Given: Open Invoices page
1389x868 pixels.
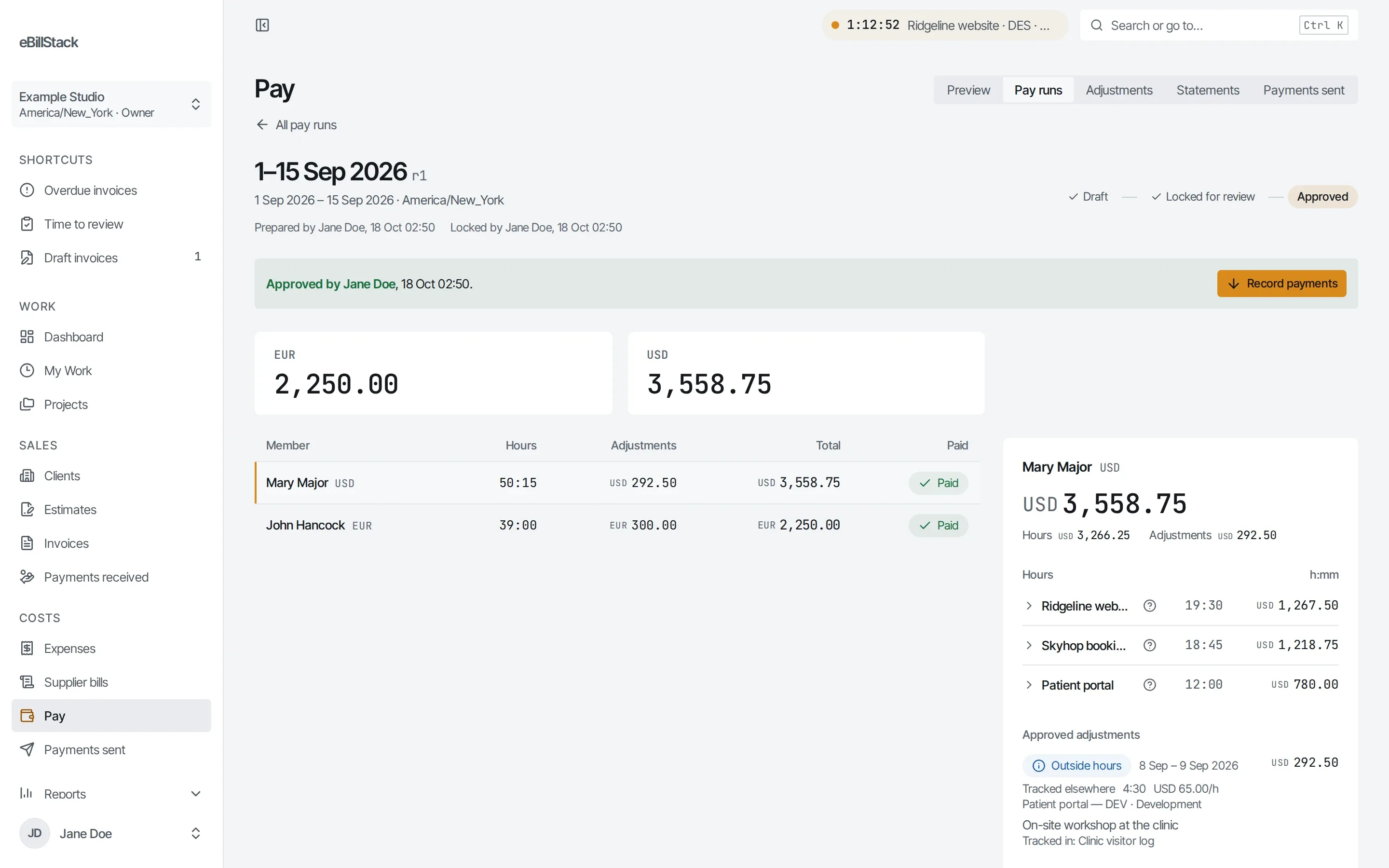Looking at the screenshot, I should click(111, 543).
